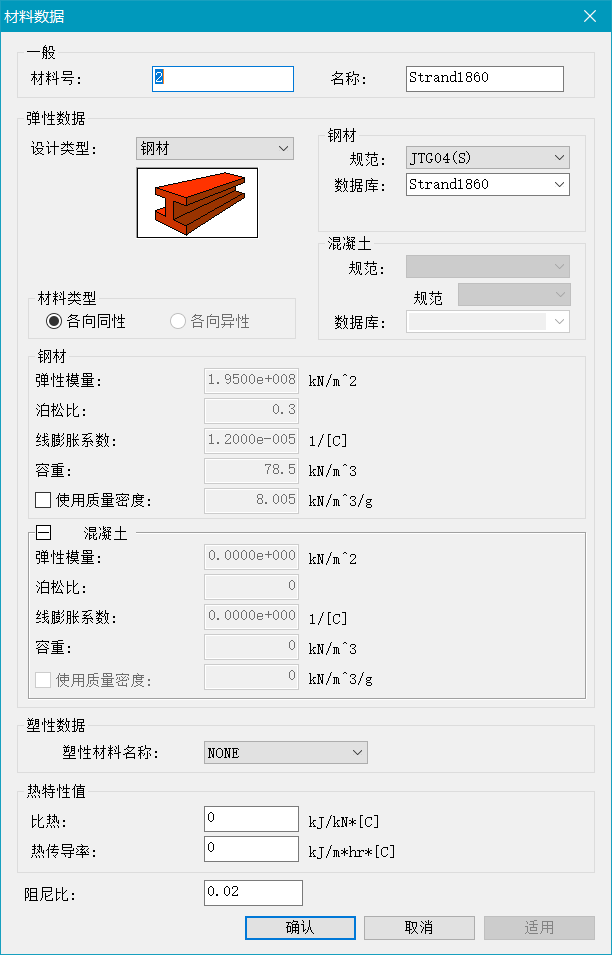Click the 热传导率 input field
Image resolution: width=612 pixels, height=955 pixels.
click(251, 849)
